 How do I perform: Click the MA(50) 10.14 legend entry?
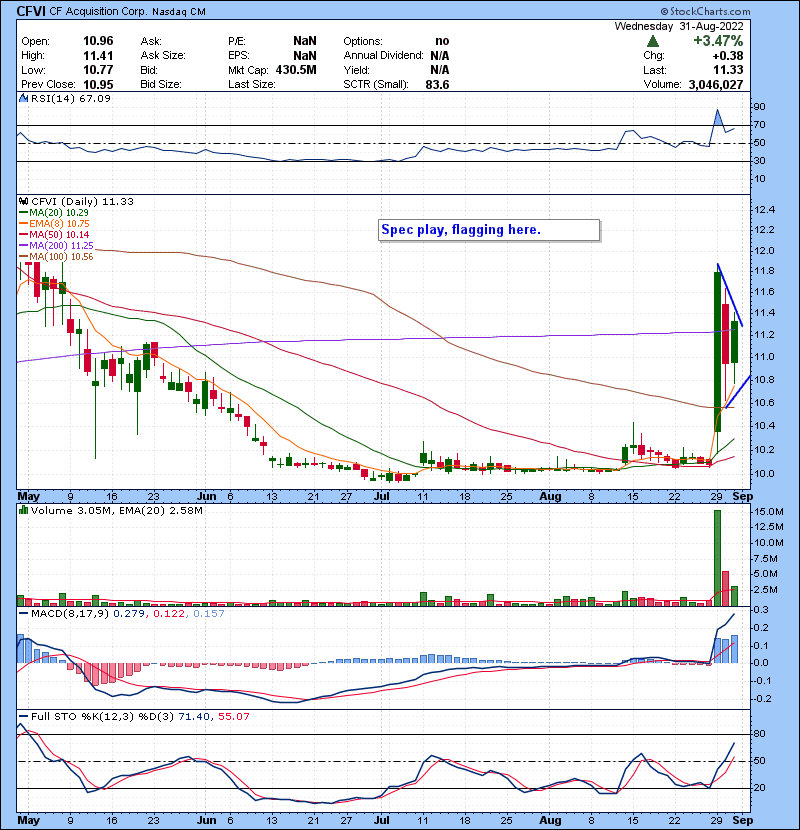coord(54,234)
